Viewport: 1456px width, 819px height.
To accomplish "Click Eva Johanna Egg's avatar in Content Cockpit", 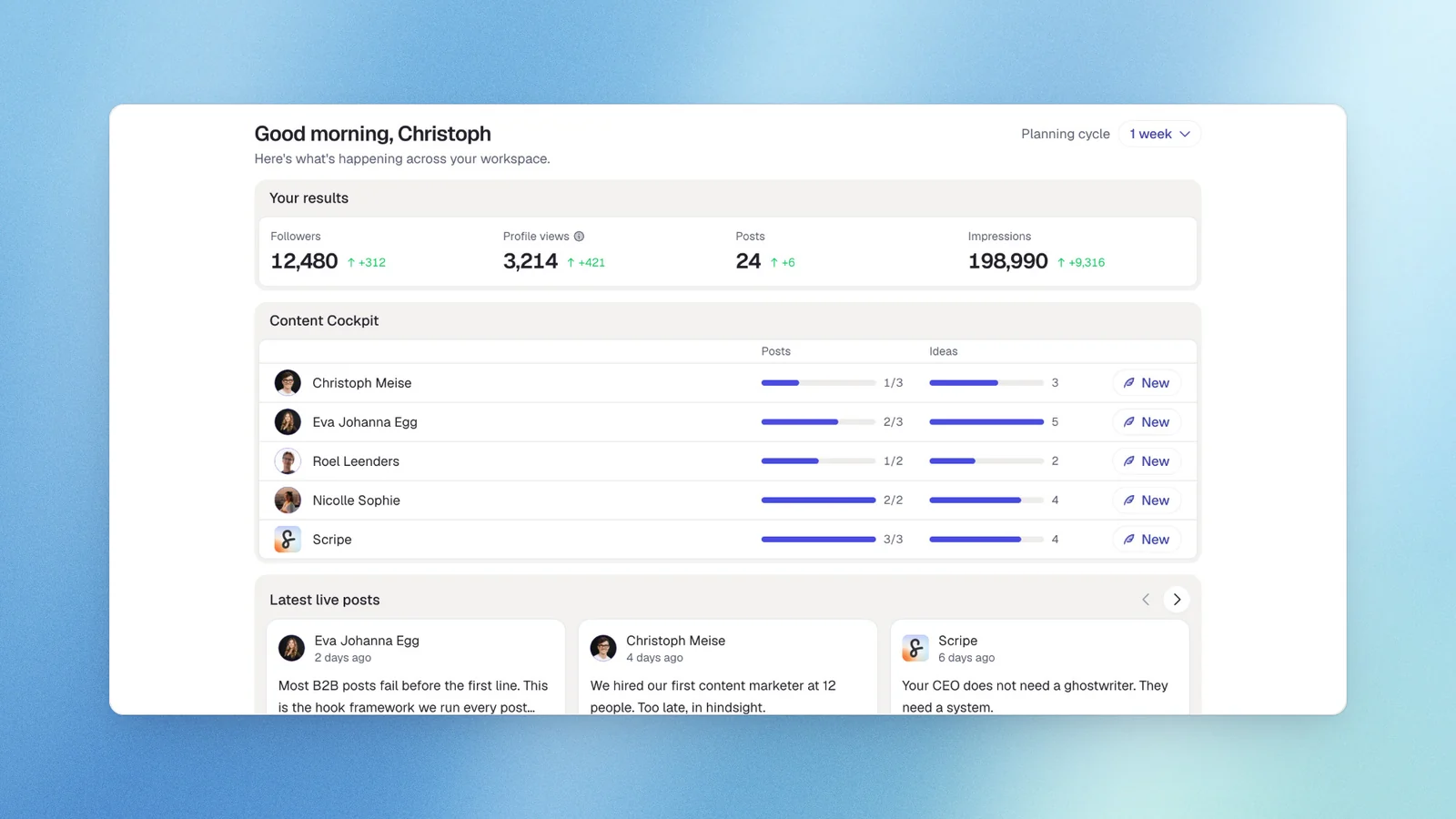I will [x=288, y=422].
